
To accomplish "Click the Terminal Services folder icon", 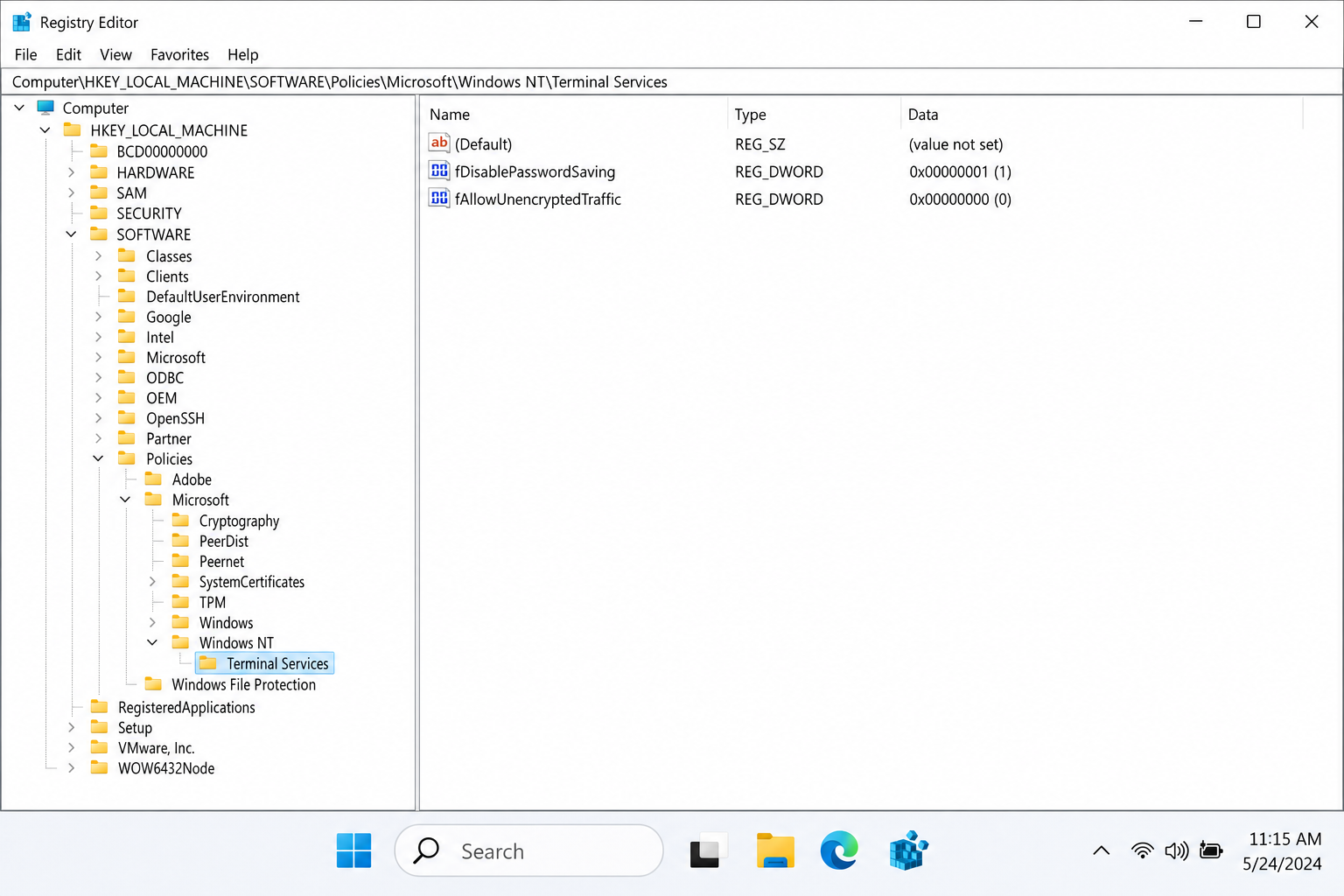I will tap(207, 663).
